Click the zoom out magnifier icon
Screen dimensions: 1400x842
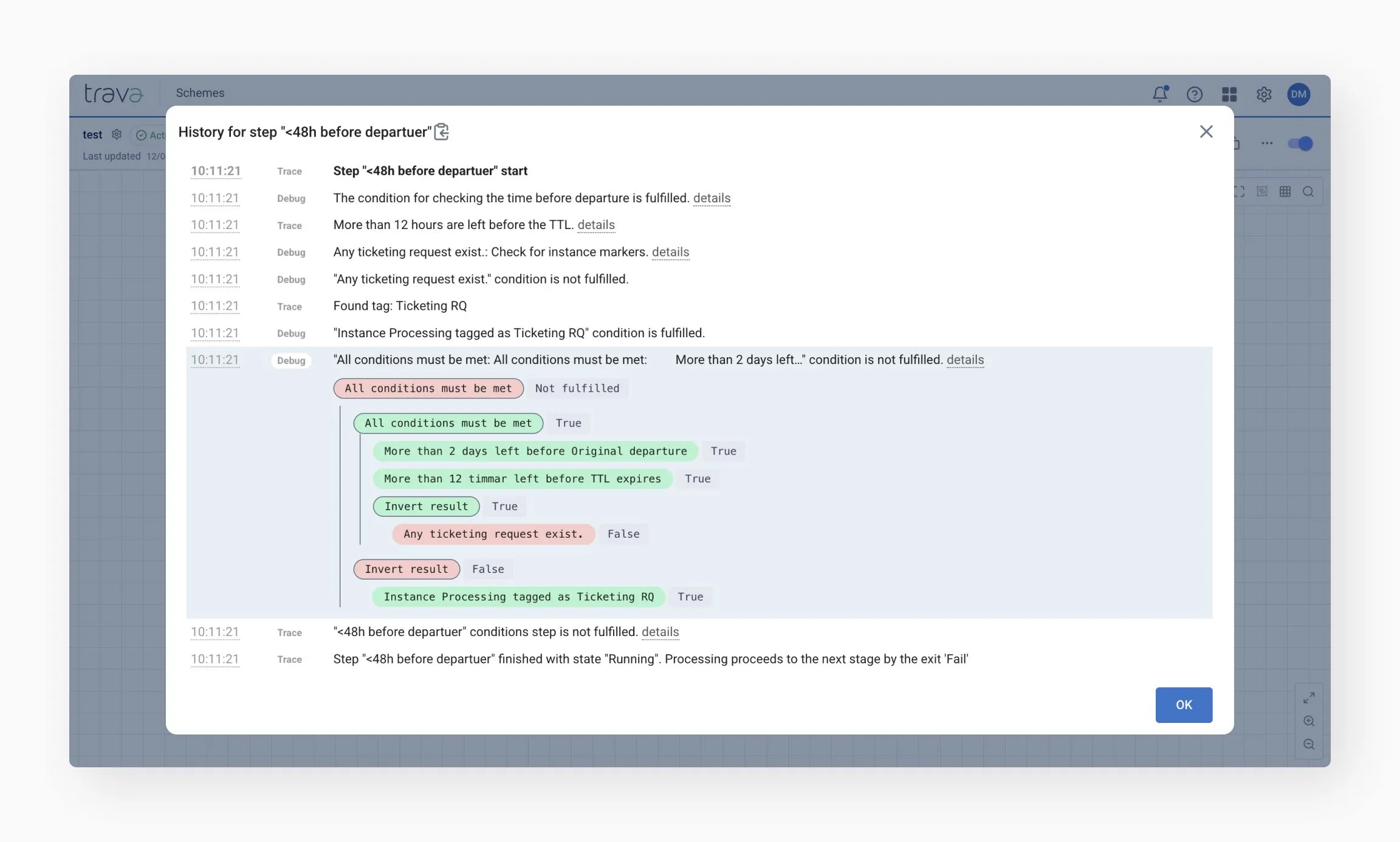click(x=1309, y=744)
